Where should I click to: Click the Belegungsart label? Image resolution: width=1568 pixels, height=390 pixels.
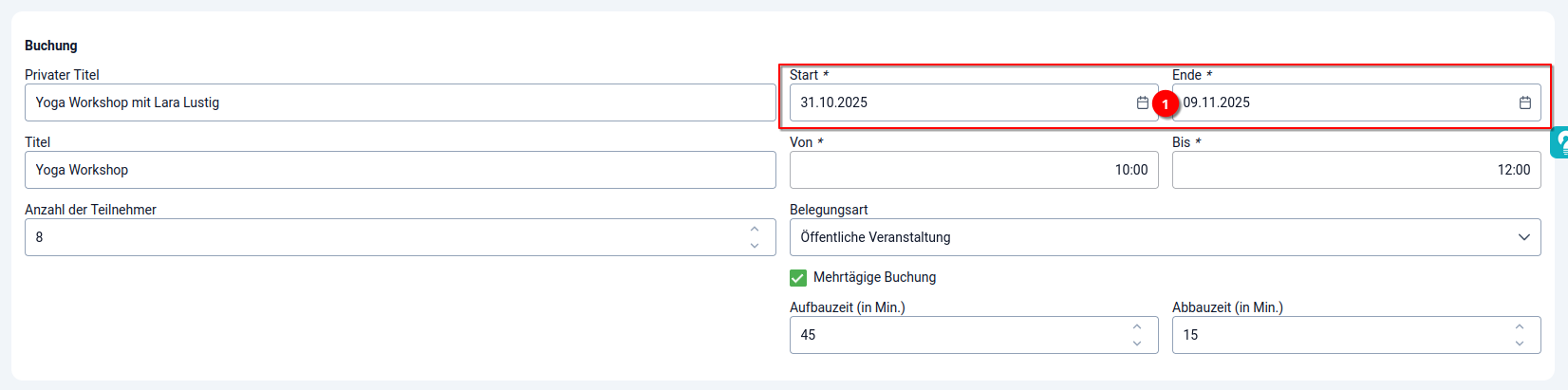[829, 210]
